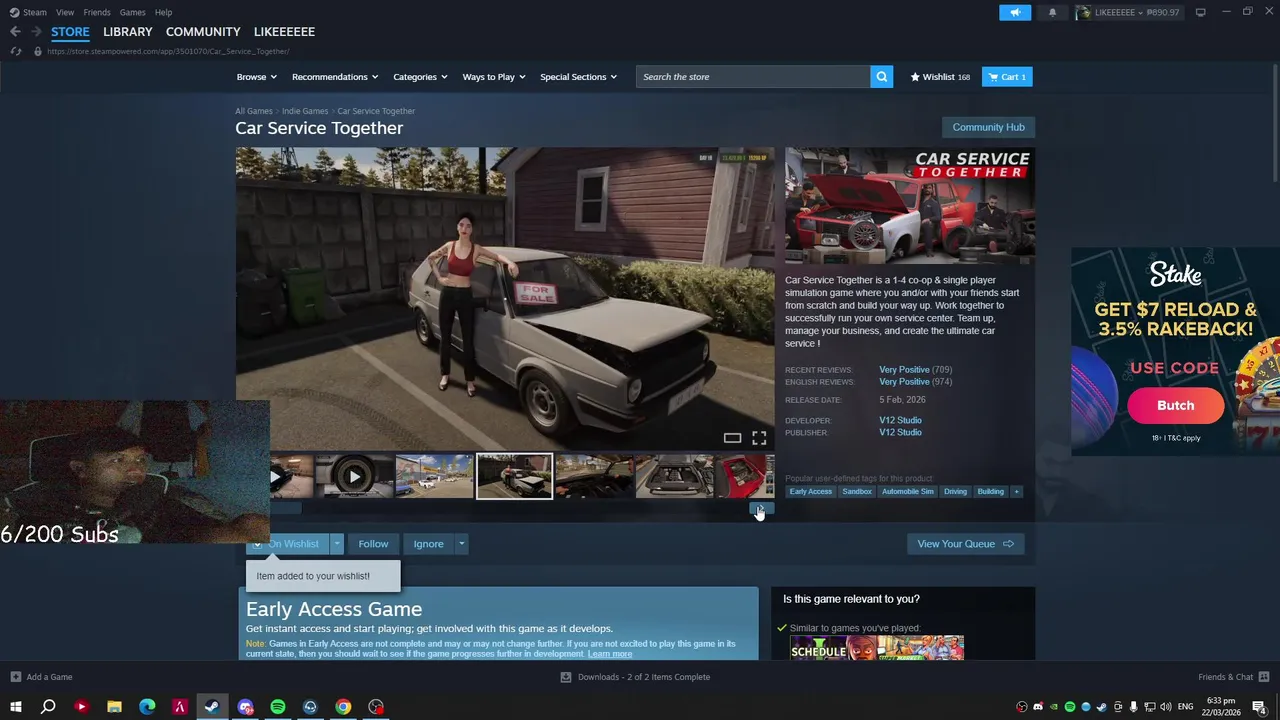Open the system tray volume icon

click(x=1166, y=707)
